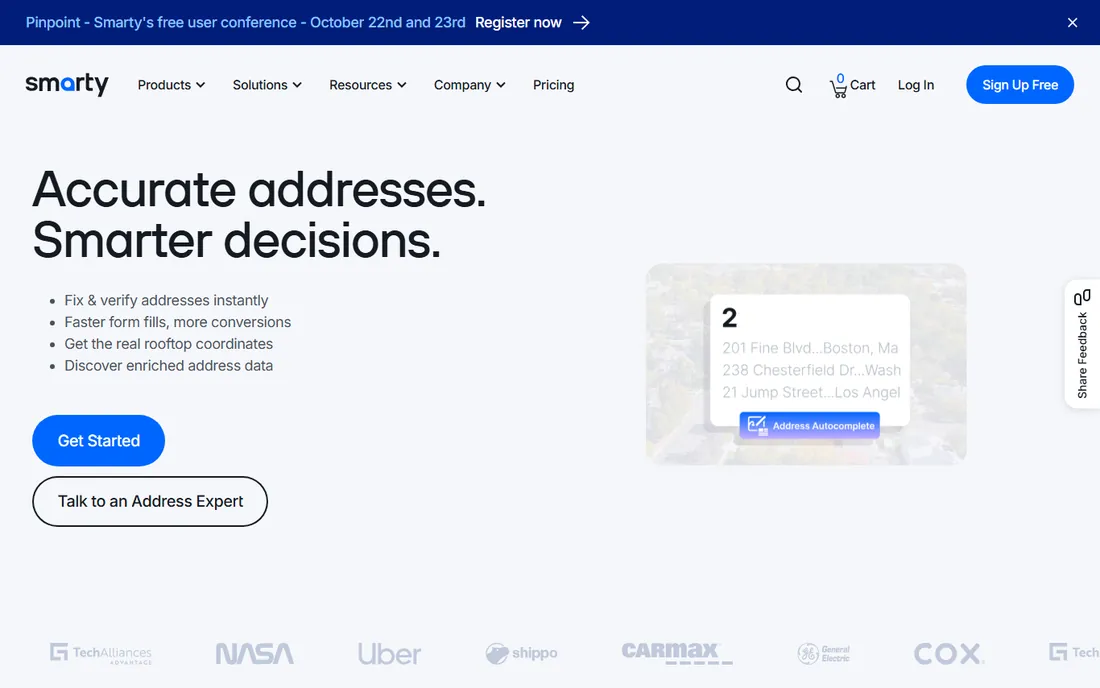Image resolution: width=1100 pixels, height=688 pixels.
Task: Select suggestion 21 Jump Street
Action: coord(811,392)
